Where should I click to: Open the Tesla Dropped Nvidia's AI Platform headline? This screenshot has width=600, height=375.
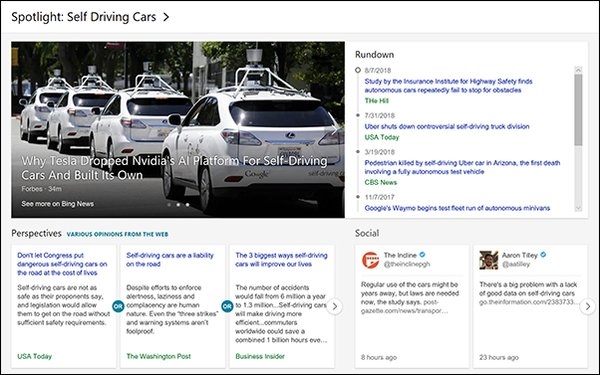(174, 168)
